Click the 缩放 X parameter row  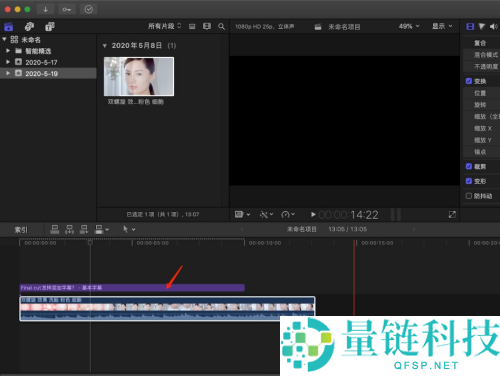coord(482,128)
